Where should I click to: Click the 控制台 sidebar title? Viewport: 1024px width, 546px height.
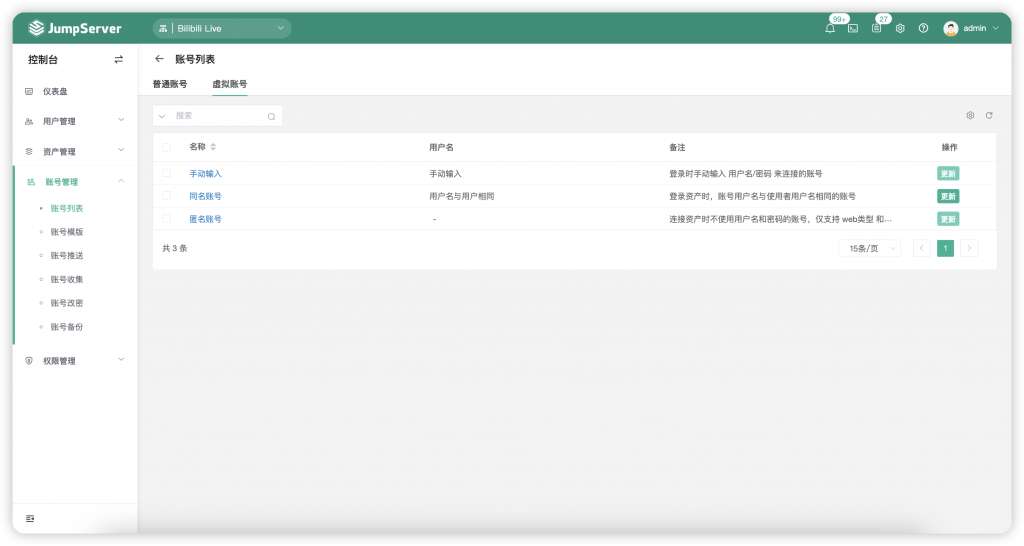coord(43,59)
